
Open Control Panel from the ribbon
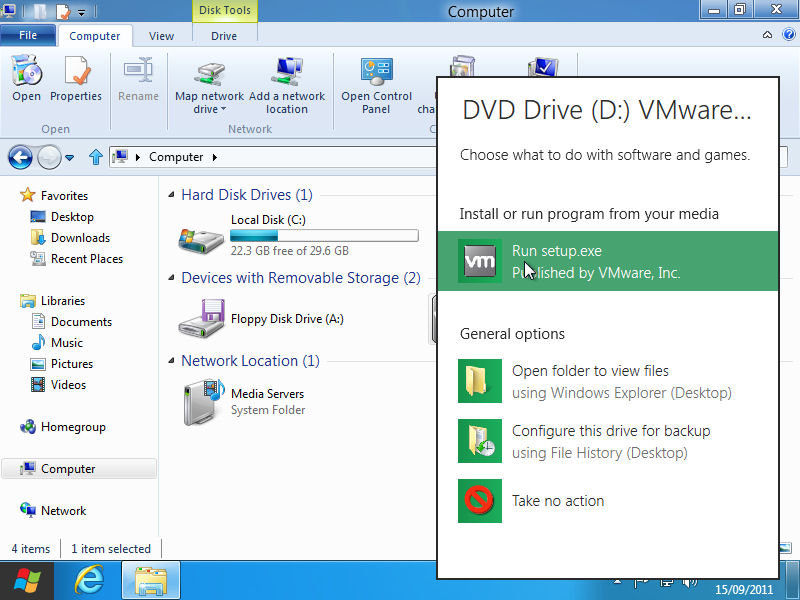(376, 75)
